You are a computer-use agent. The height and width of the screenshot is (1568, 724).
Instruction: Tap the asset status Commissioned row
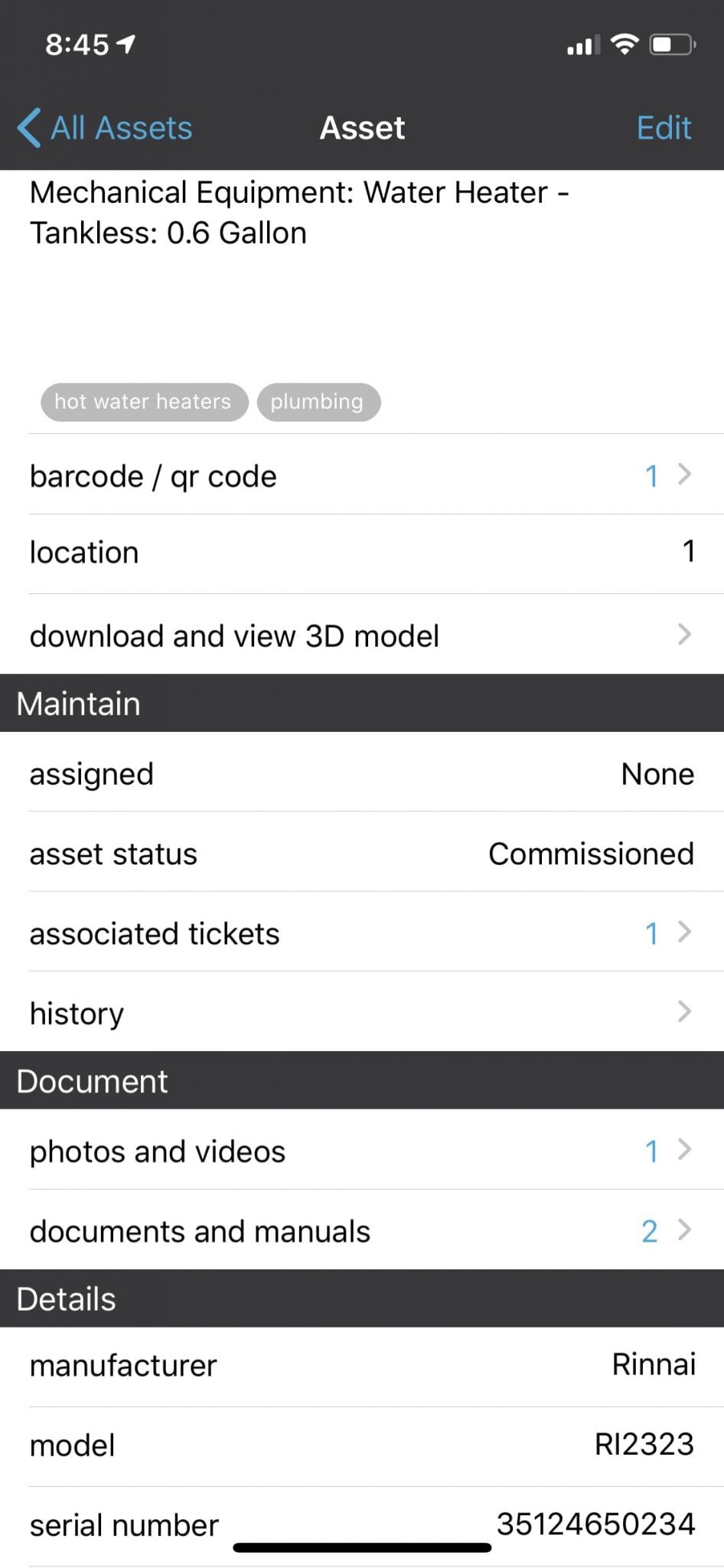tap(362, 854)
